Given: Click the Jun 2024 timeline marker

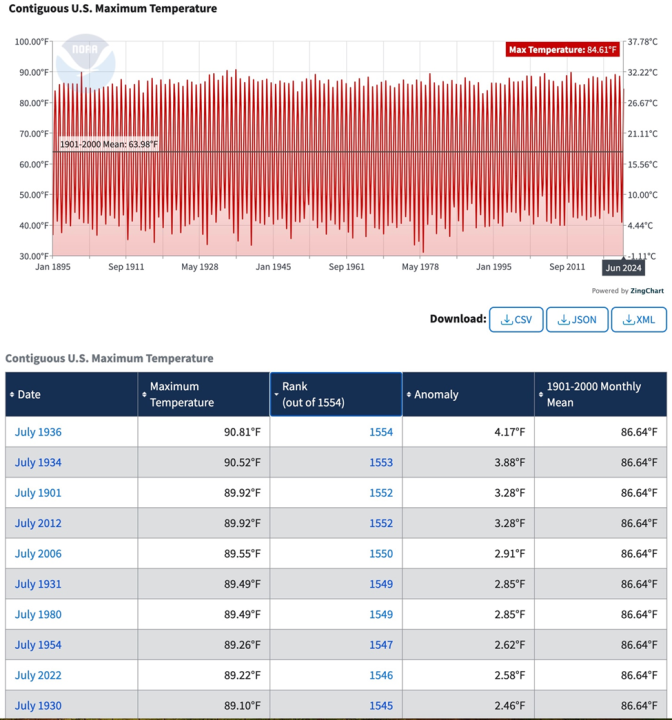Looking at the screenshot, I should [x=623, y=267].
